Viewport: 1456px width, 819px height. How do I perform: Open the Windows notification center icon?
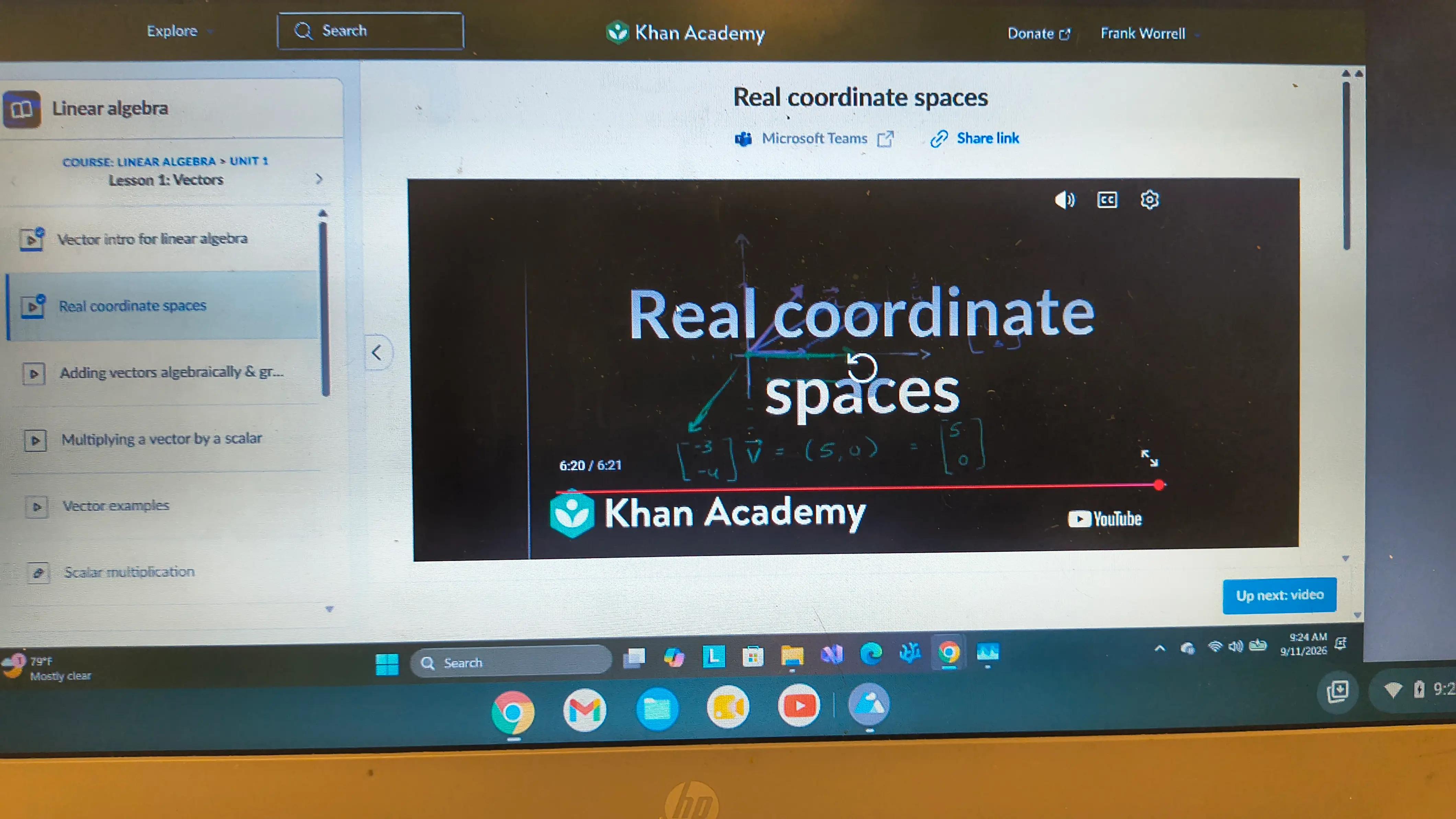pyautogui.click(x=1341, y=643)
